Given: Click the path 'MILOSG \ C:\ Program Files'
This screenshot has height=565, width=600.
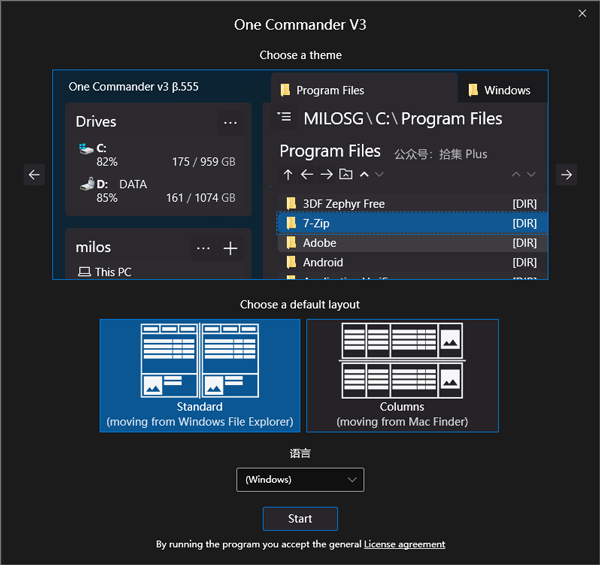Looking at the screenshot, I should point(403,118).
